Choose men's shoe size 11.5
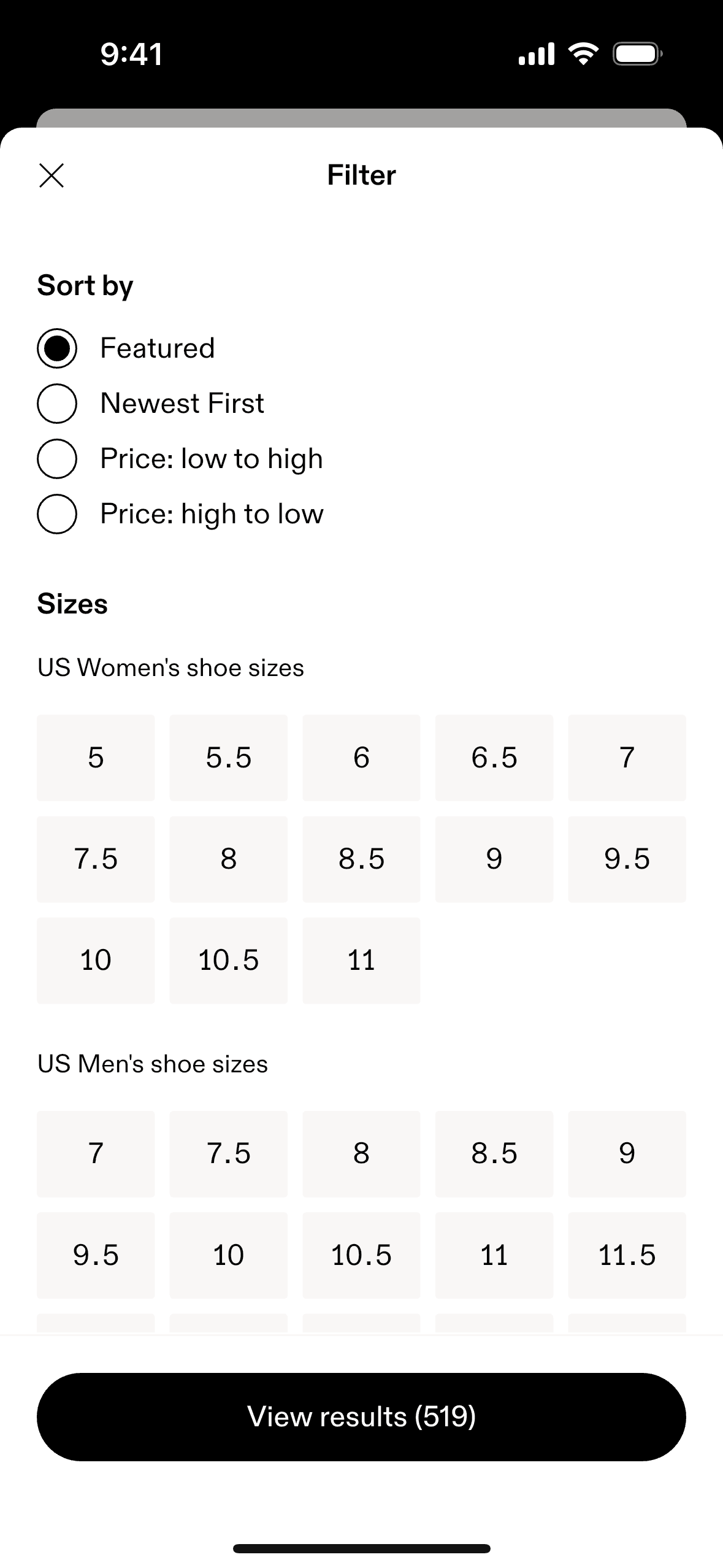The width and height of the screenshot is (723, 1568). 627,1255
